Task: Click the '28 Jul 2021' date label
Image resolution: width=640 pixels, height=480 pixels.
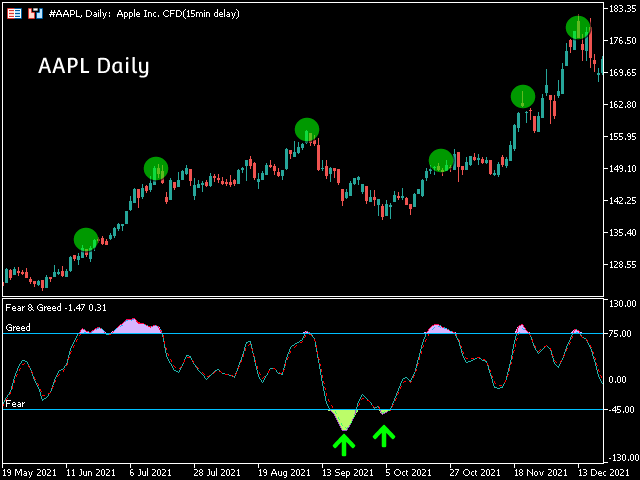Action: click(x=217, y=473)
